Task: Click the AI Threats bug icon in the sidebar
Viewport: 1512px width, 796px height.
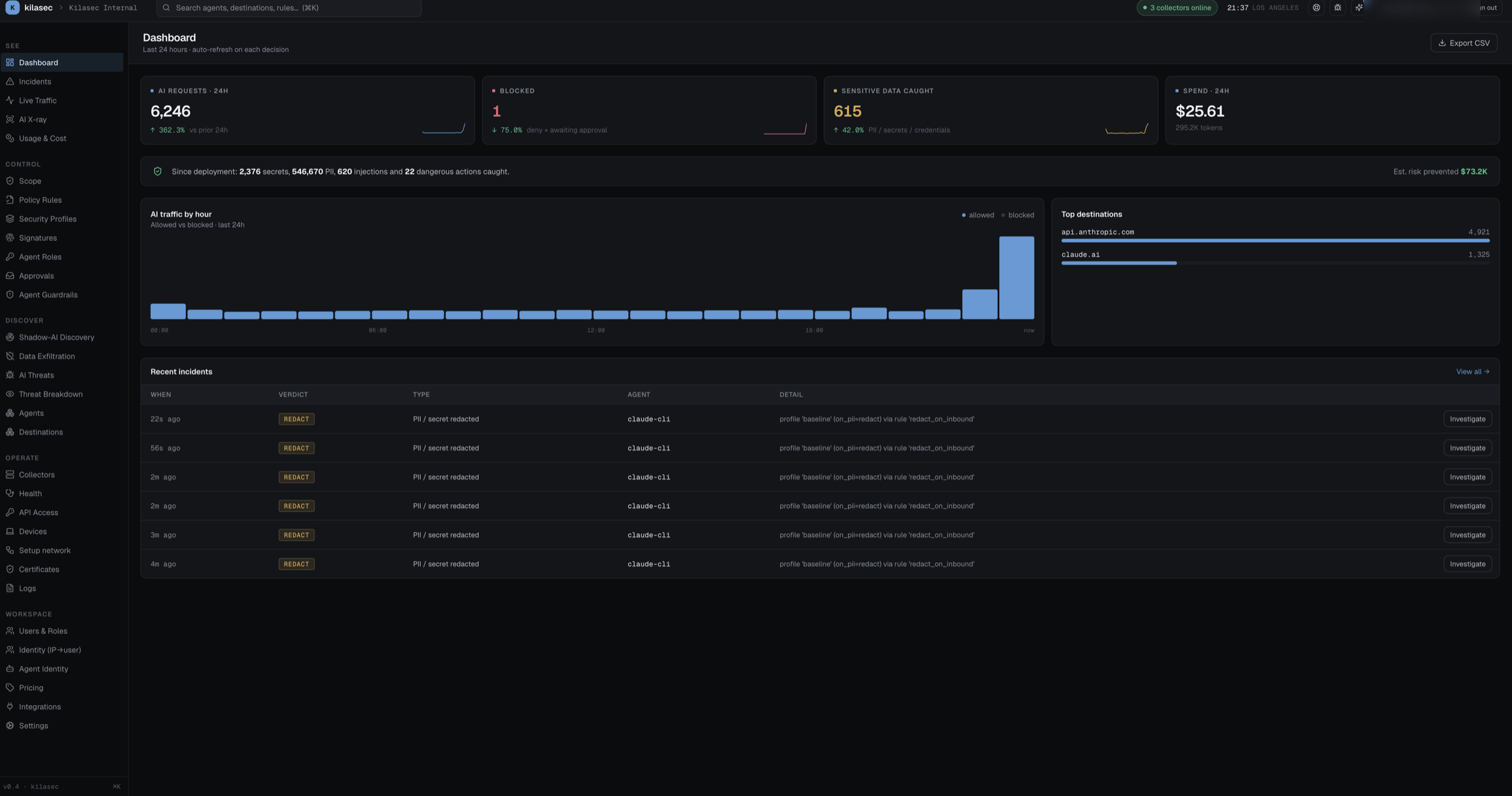Action: point(10,375)
